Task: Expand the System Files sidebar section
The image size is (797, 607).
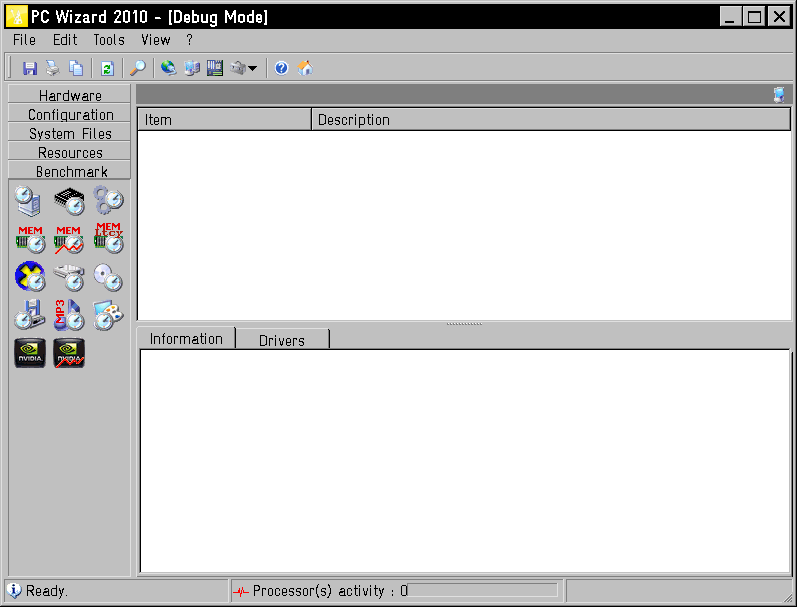Action: (x=70, y=133)
